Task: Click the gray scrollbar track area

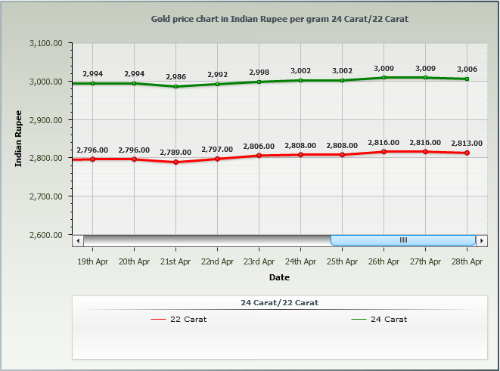Action: [x=207, y=240]
